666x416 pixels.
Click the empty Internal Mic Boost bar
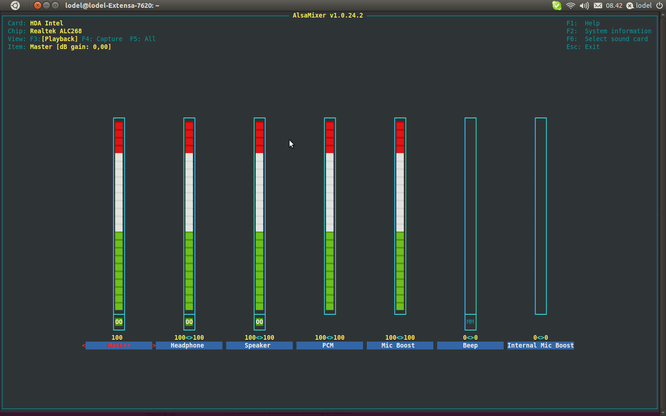coord(541,216)
